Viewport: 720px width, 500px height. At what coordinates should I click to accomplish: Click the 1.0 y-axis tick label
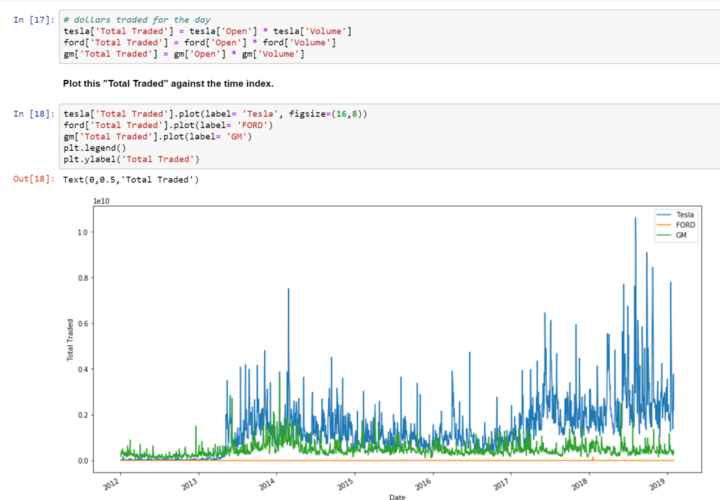click(x=82, y=232)
